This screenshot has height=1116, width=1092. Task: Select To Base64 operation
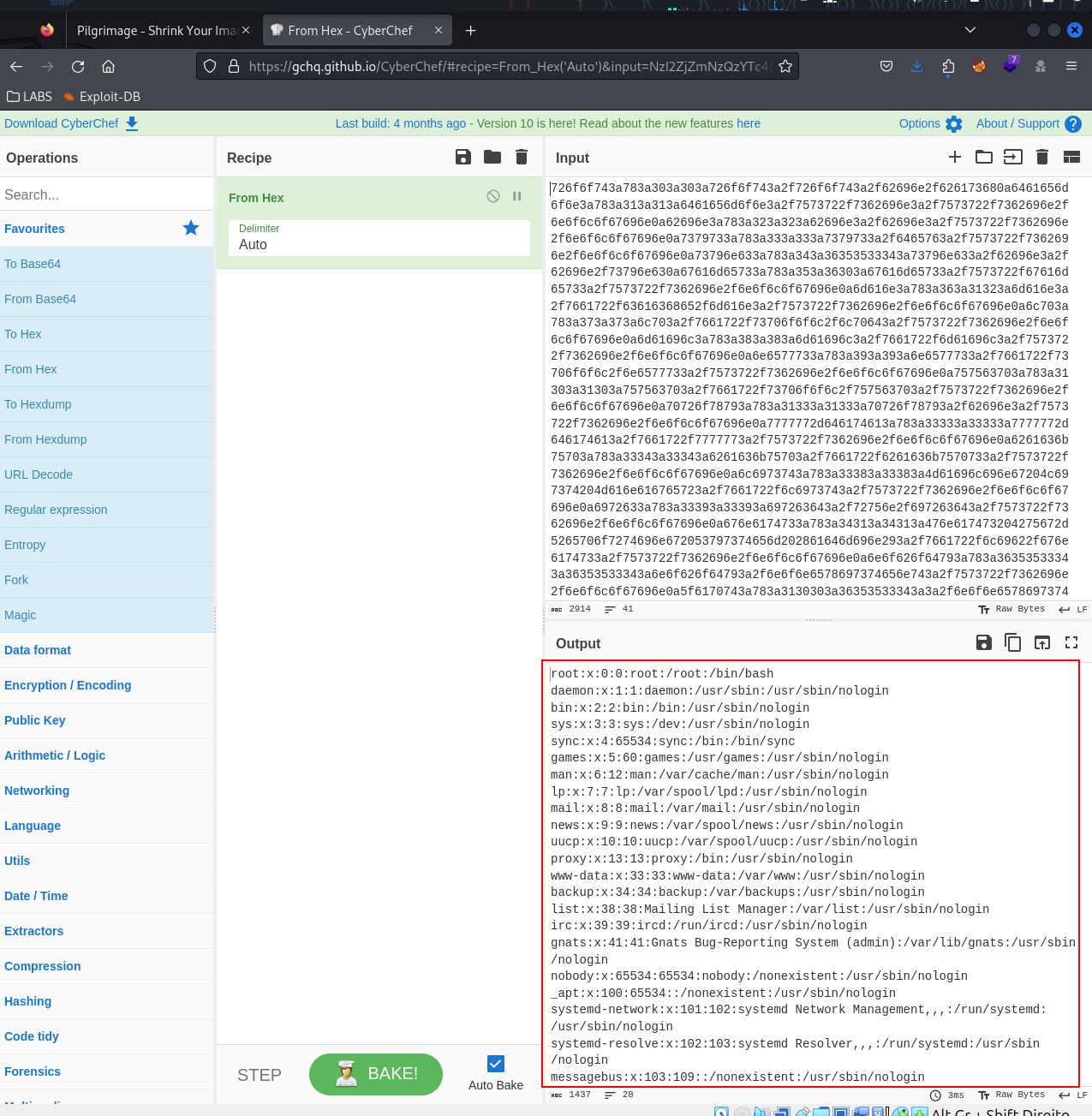click(106, 264)
